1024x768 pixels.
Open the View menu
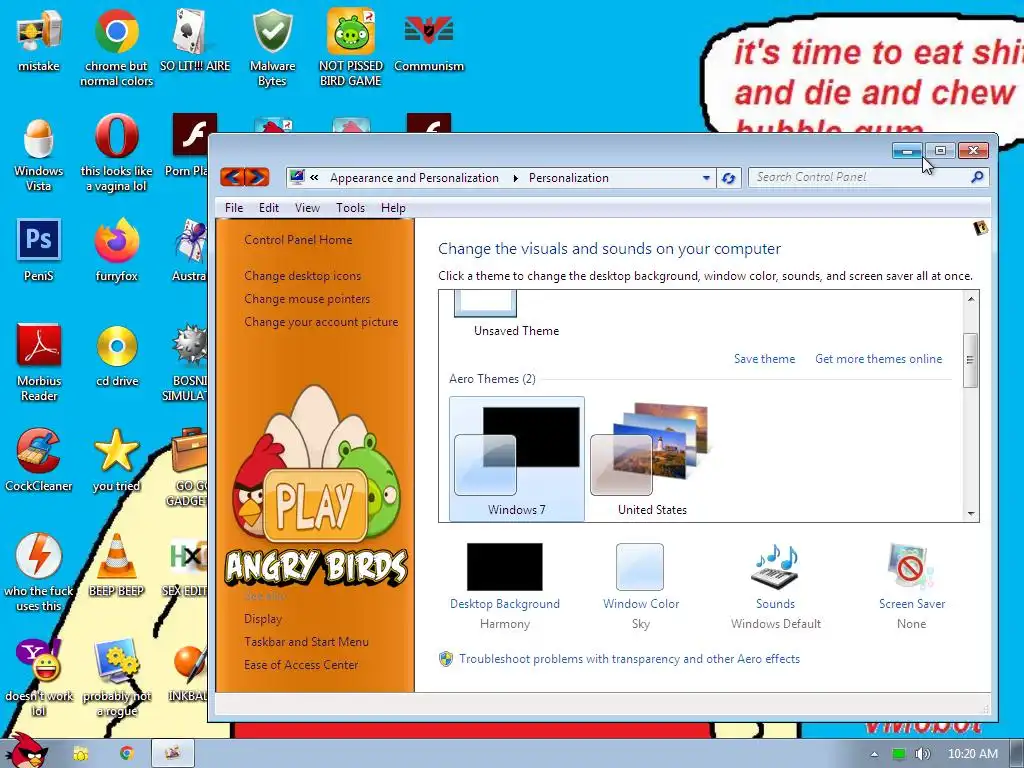click(x=307, y=208)
